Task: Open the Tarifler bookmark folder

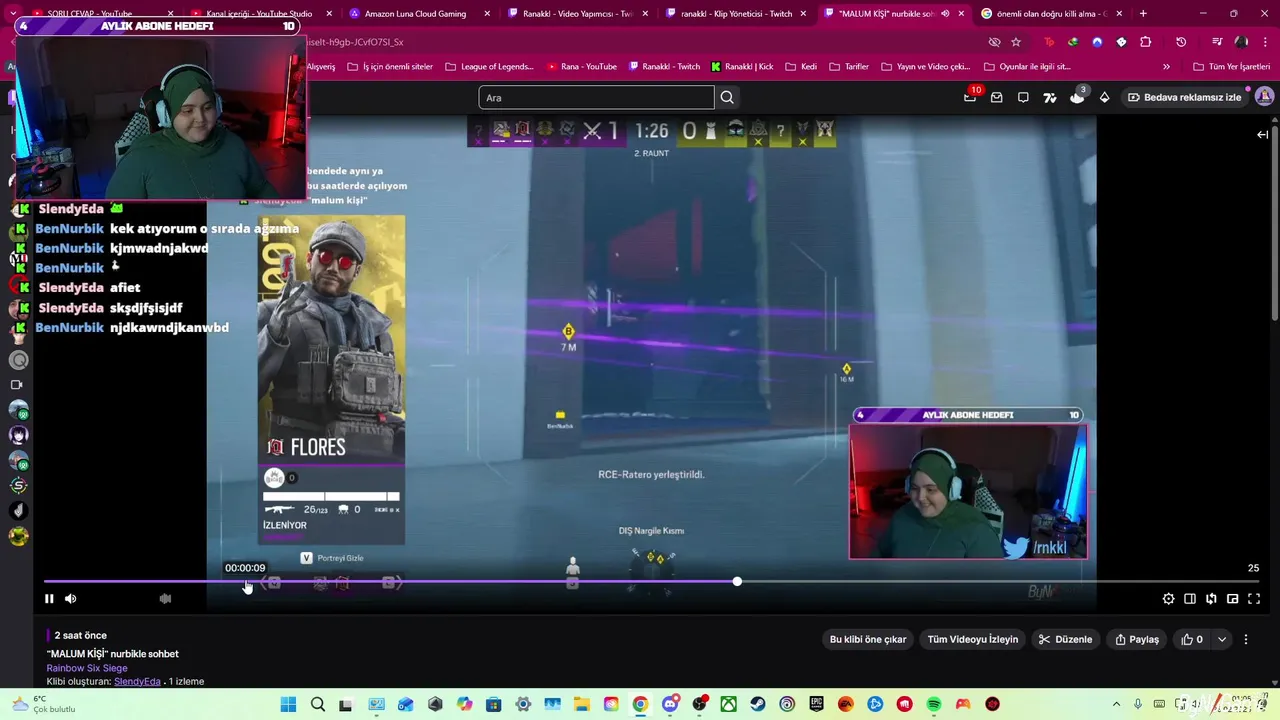Action: (x=849, y=67)
